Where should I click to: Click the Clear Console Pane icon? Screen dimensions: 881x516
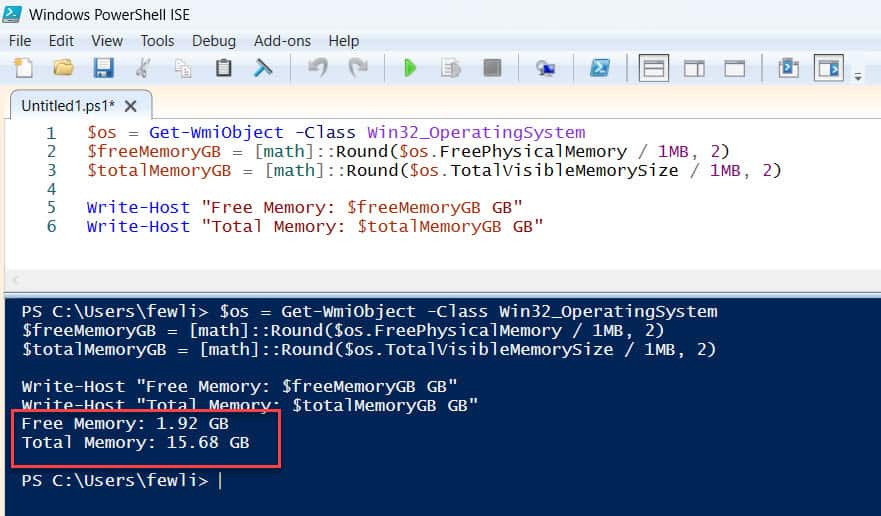click(x=263, y=68)
